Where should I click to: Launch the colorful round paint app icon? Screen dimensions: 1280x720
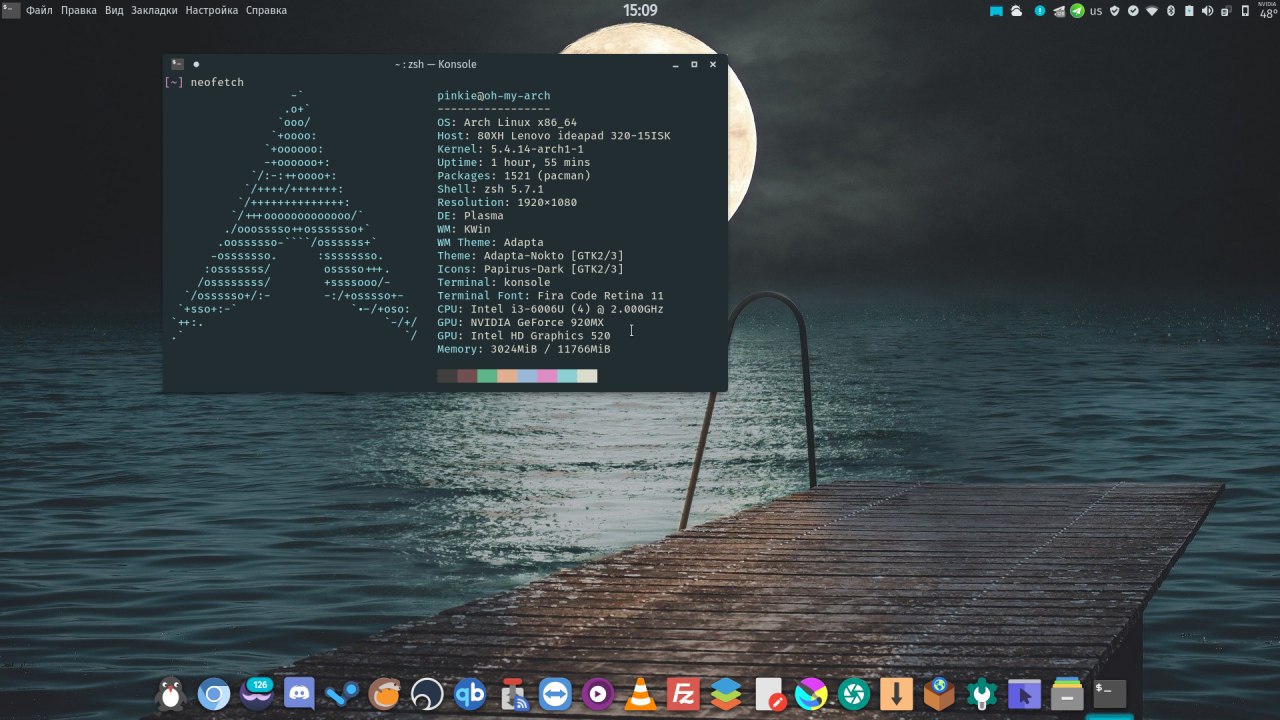point(811,693)
